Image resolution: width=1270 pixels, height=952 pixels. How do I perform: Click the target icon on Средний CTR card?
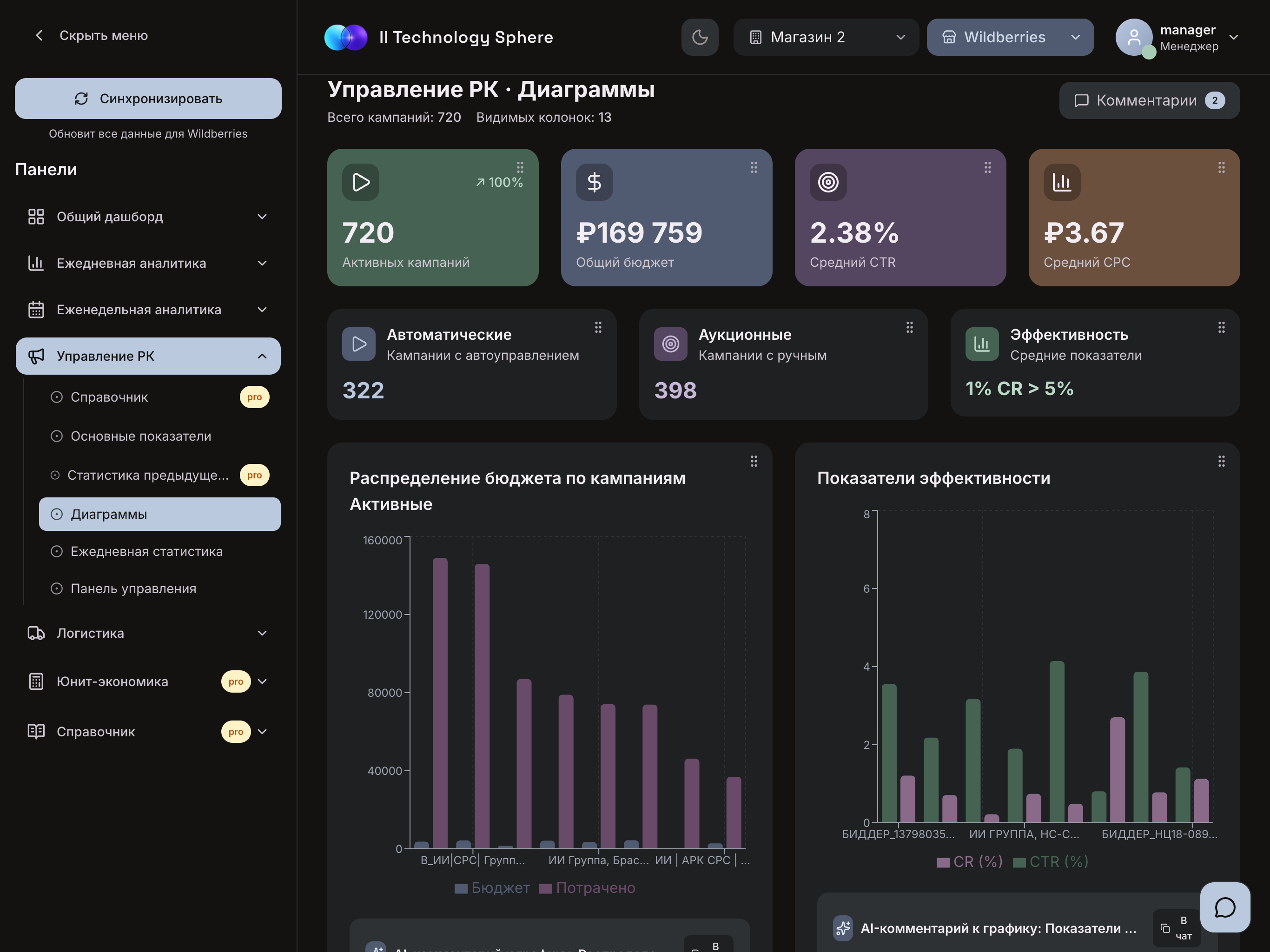point(827,182)
